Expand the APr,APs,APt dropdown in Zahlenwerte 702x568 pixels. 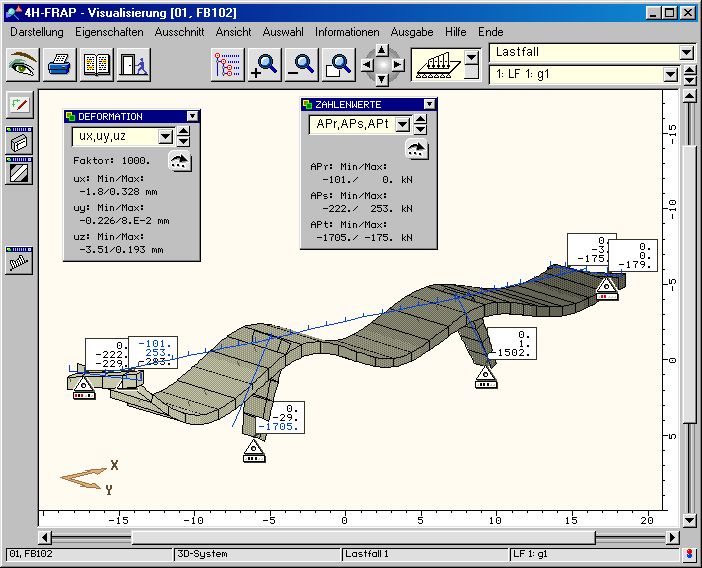402,124
